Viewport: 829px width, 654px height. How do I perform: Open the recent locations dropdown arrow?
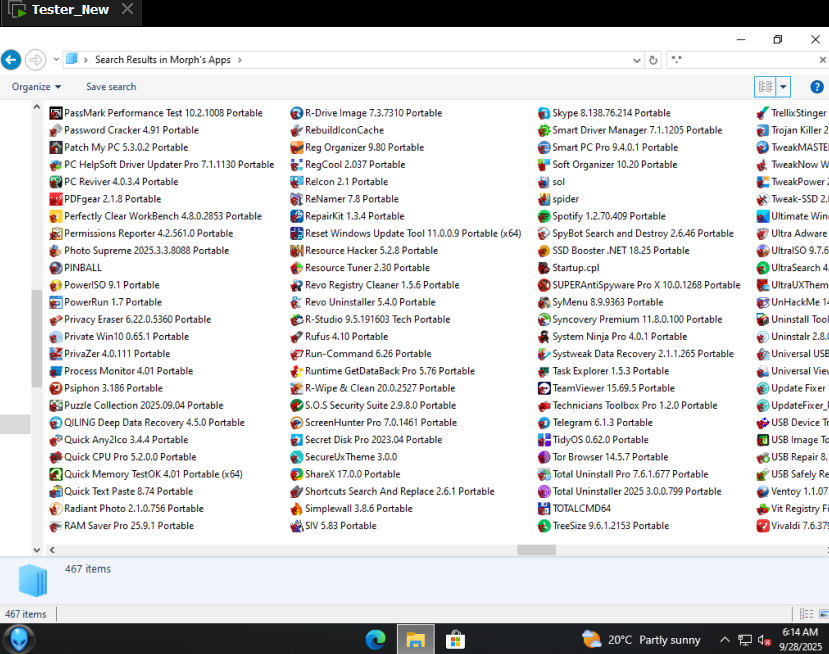click(56, 60)
